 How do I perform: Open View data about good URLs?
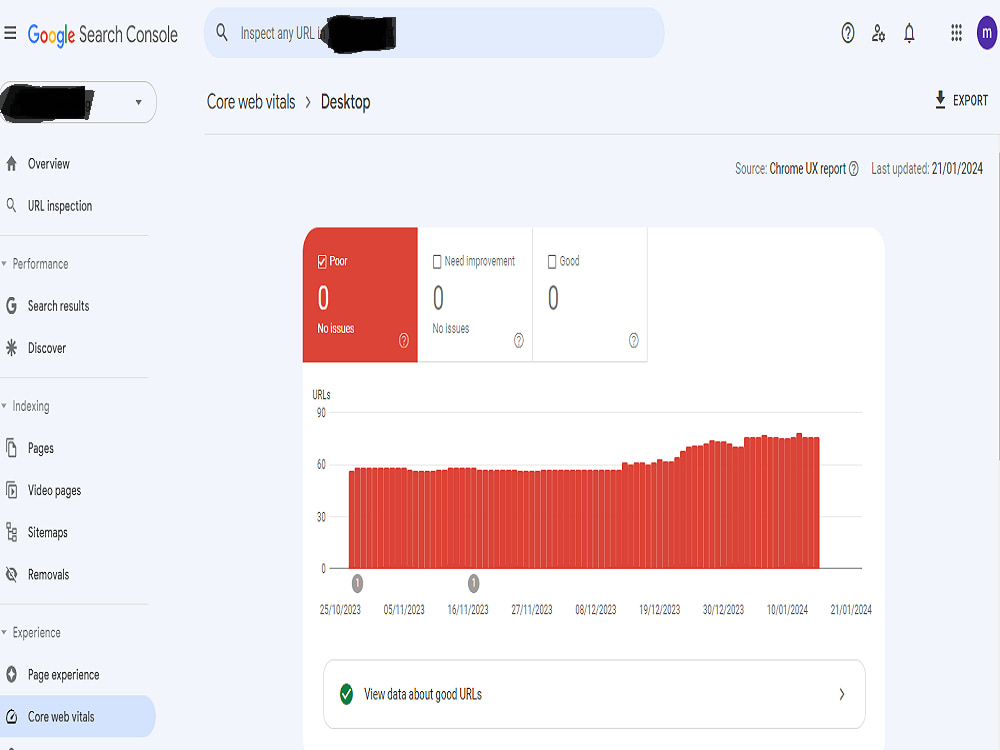click(594, 694)
